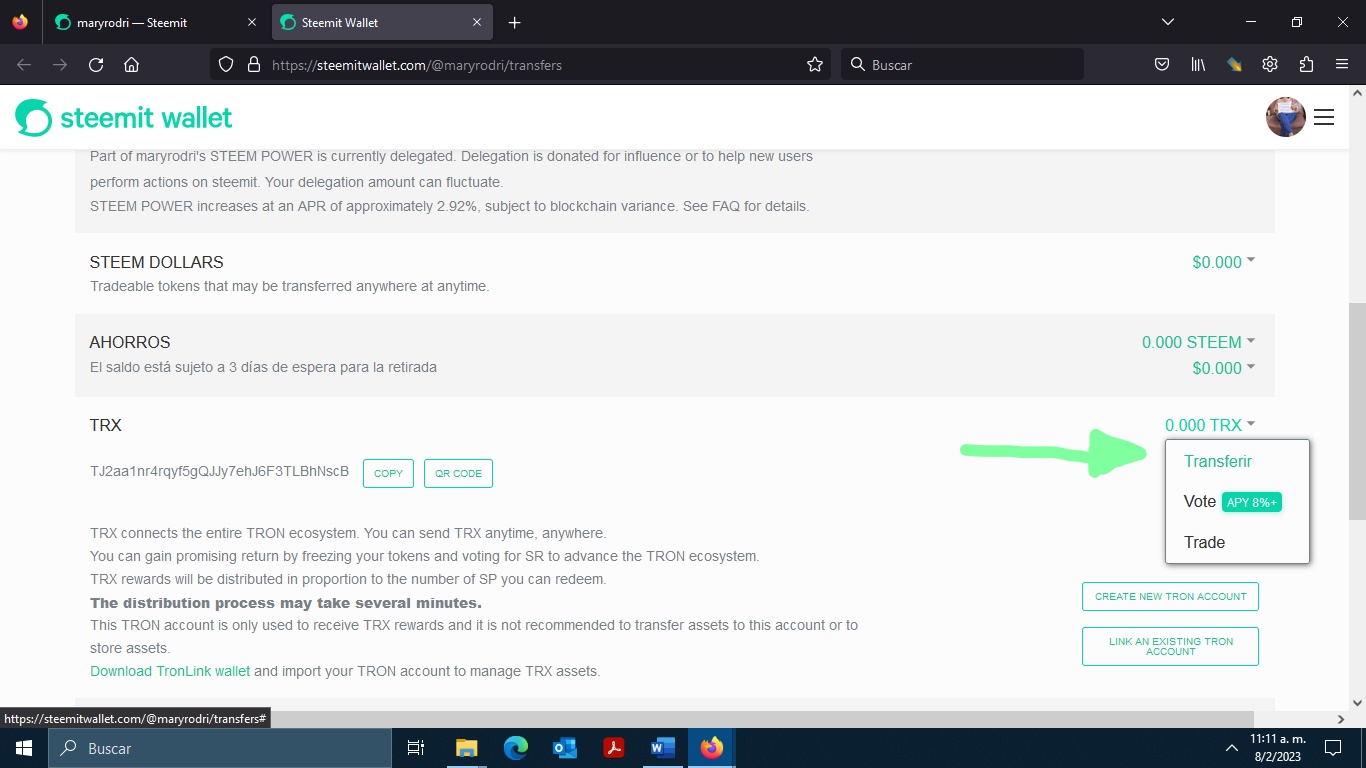Open the Firefox View pinned icon
The height and width of the screenshot is (768, 1366).
[20, 22]
